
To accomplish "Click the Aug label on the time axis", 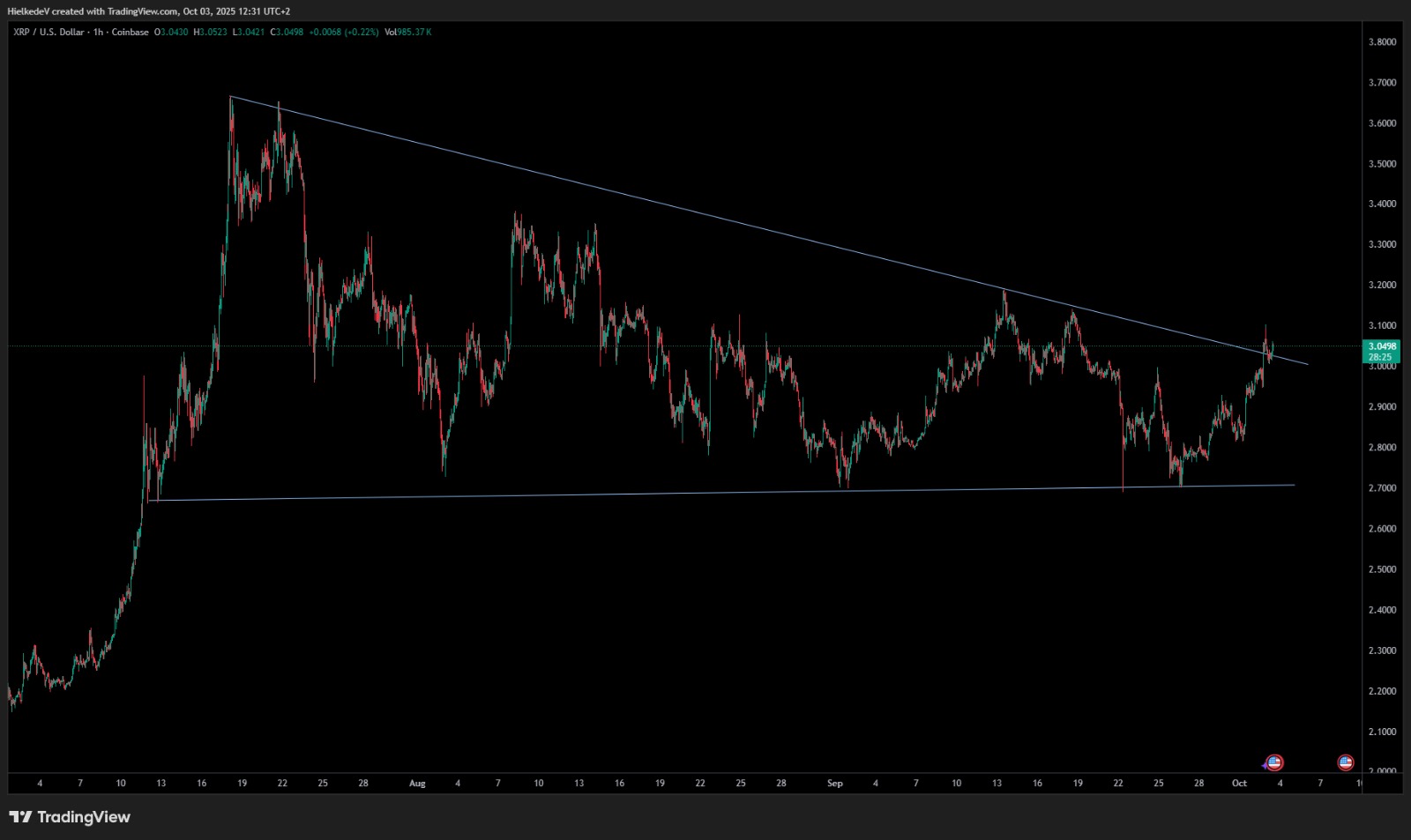I will point(417,783).
